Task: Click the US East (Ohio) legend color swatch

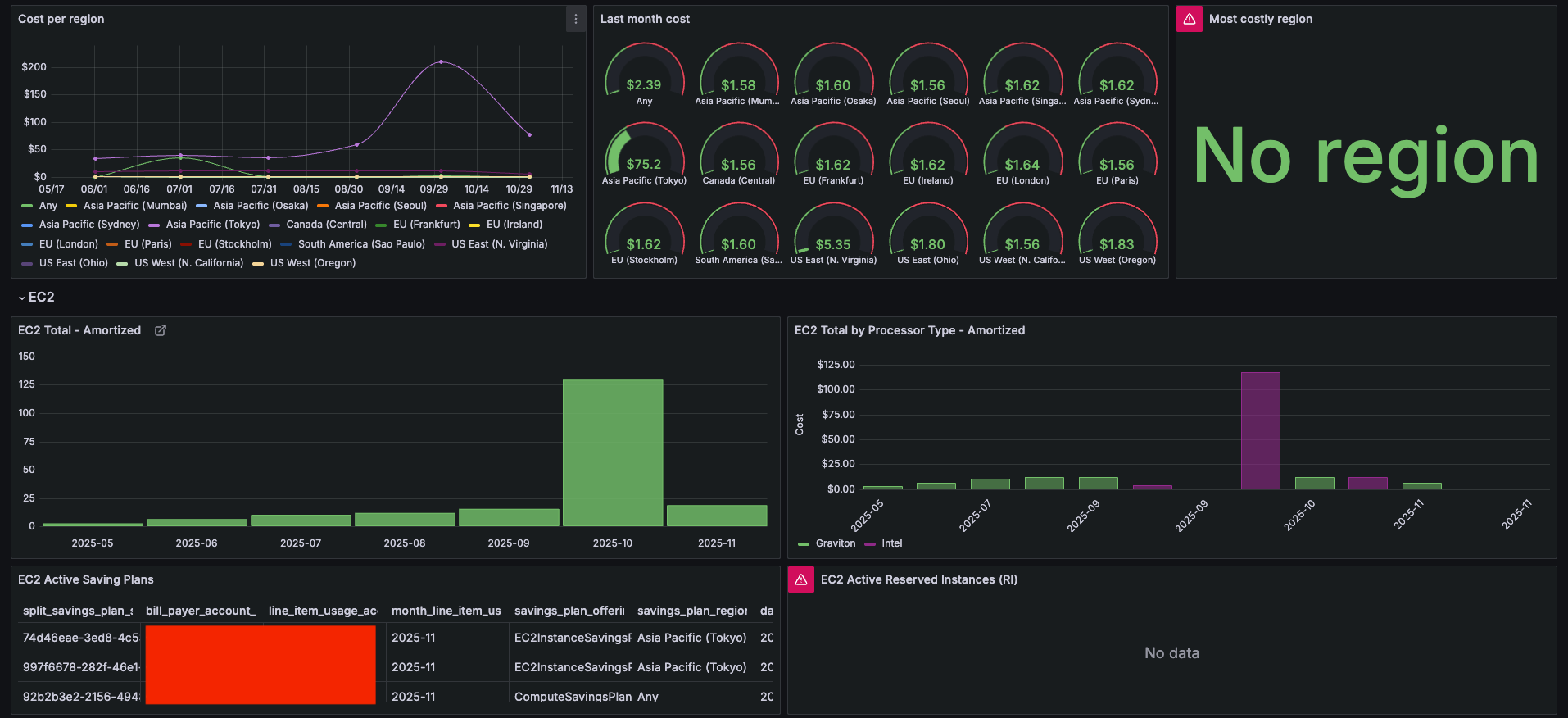Action: [x=27, y=263]
